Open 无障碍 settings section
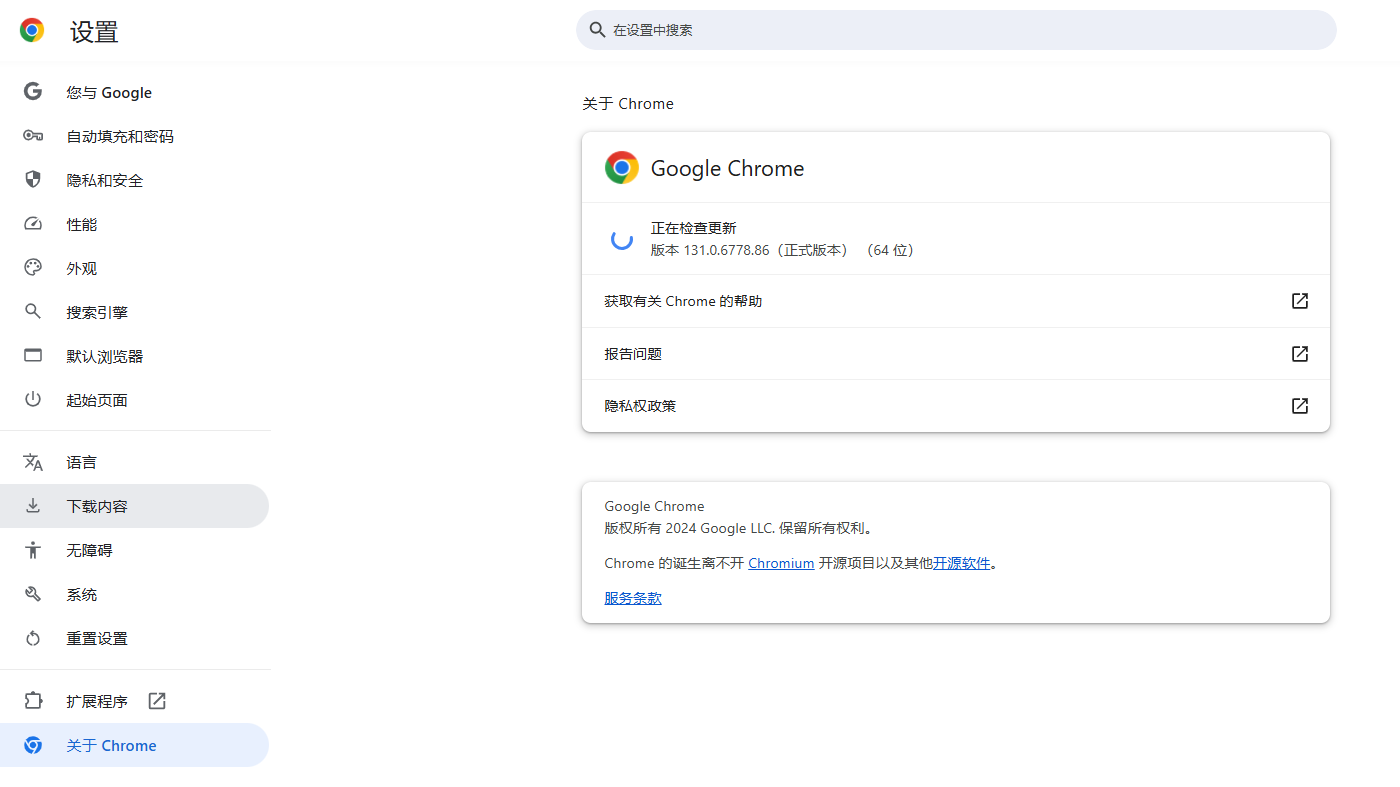Image resolution: width=1400 pixels, height=787 pixels. (134, 550)
